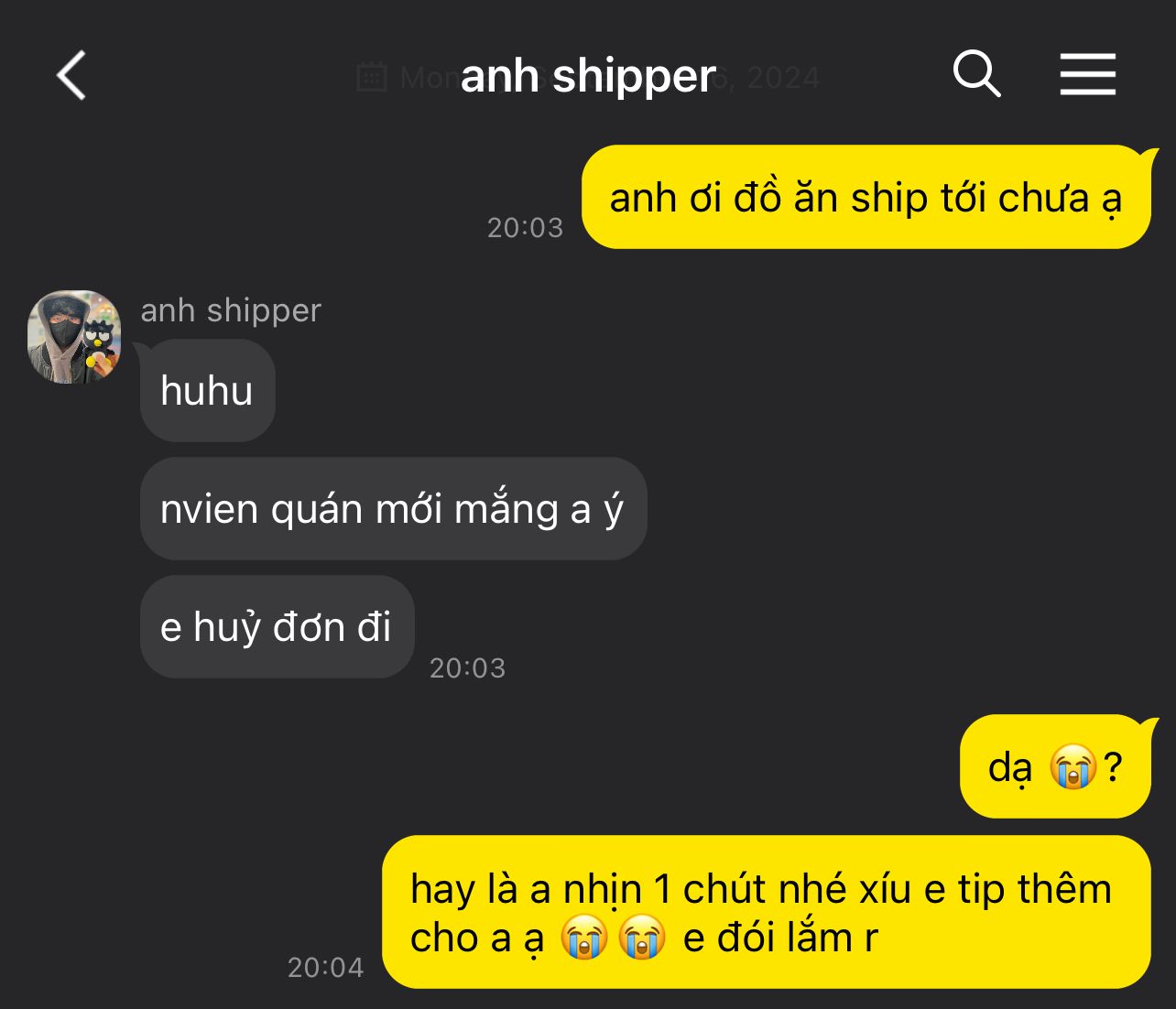Image resolution: width=1176 pixels, height=1009 pixels.
Task: Tap the 20:03 timestamp after 'e huỷ đơn đi'
Action: [468, 667]
